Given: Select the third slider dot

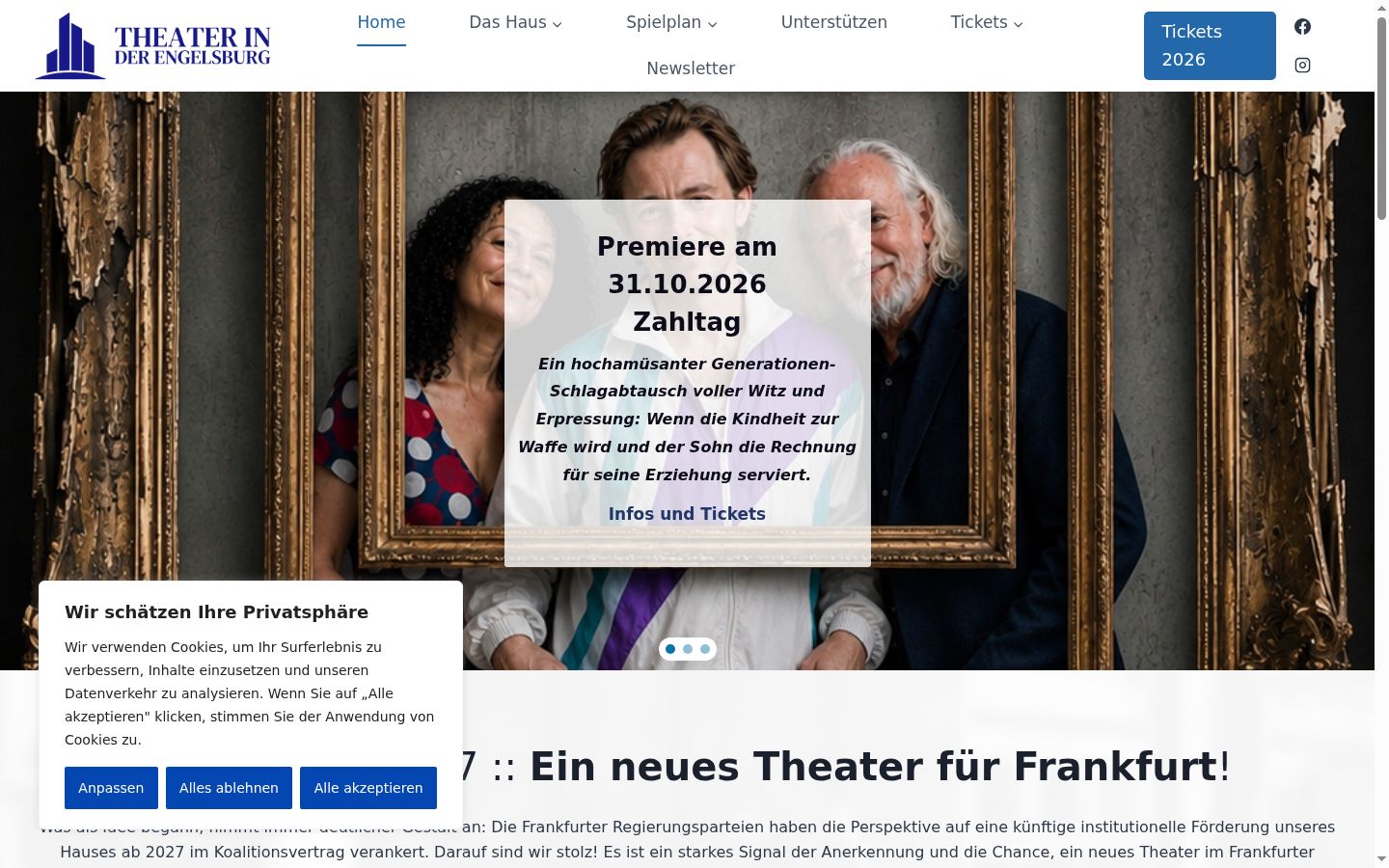Looking at the screenshot, I should click(x=705, y=649).
